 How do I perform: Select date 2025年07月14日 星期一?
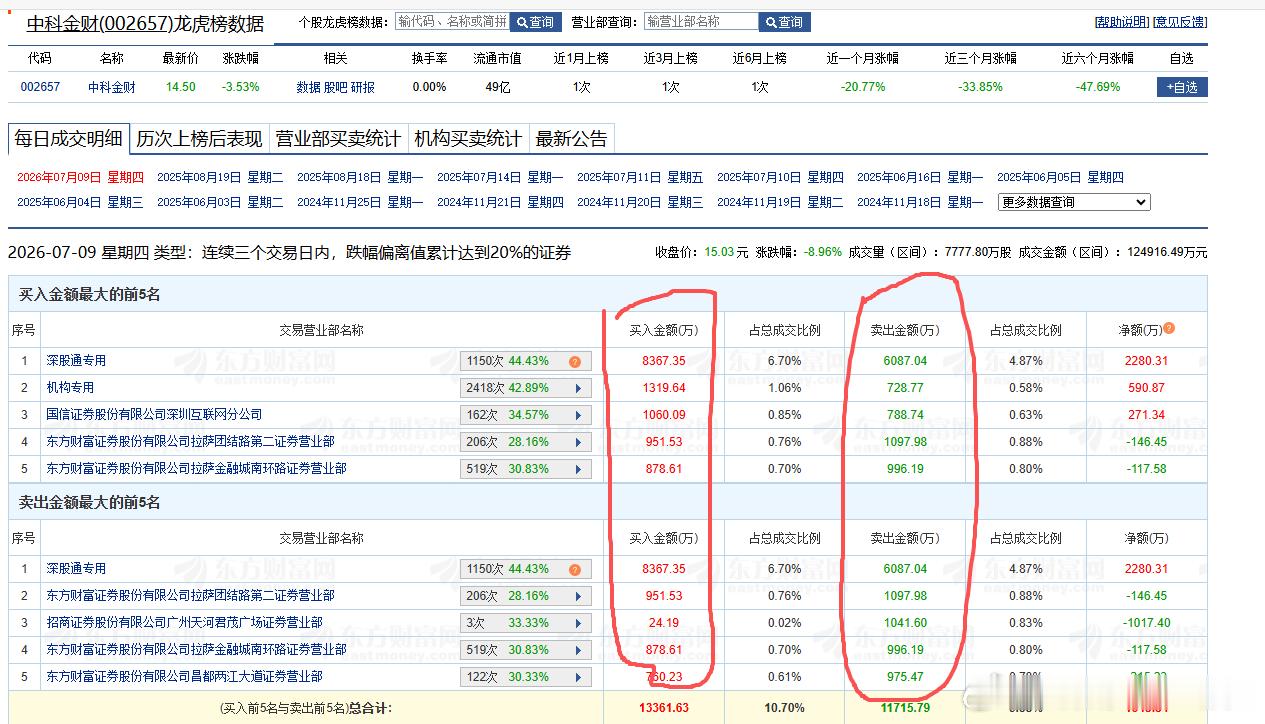point(500,177)
